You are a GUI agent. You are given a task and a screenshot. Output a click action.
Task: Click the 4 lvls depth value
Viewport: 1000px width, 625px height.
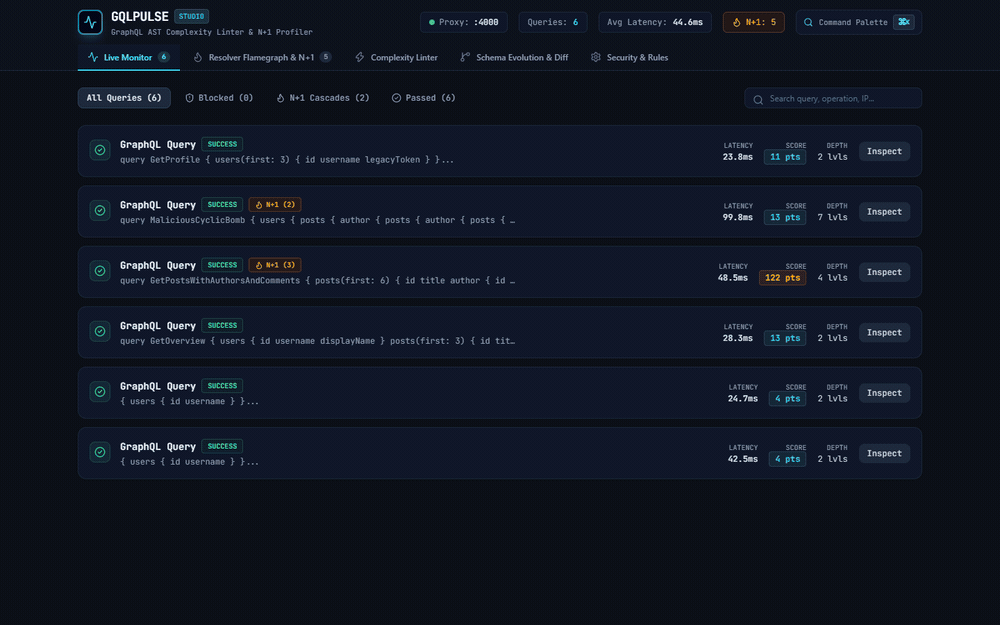[x=832, y=278]
